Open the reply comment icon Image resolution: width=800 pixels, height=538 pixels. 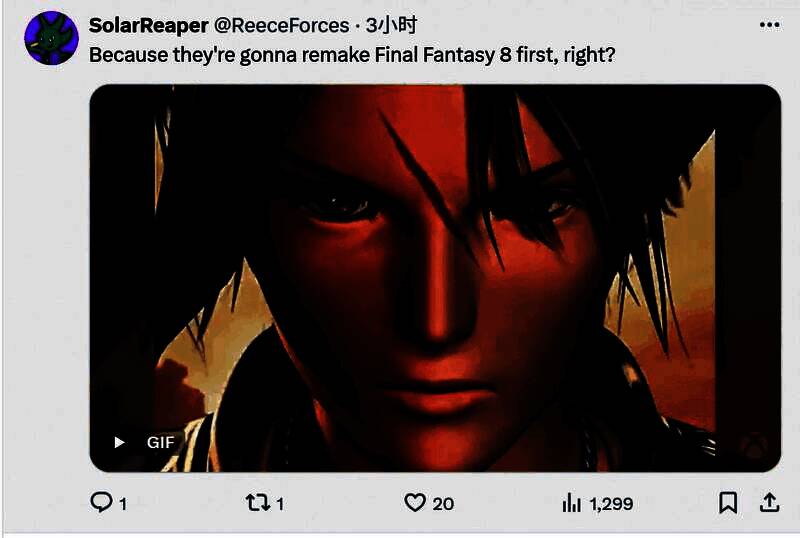click(x=101, y=502)
